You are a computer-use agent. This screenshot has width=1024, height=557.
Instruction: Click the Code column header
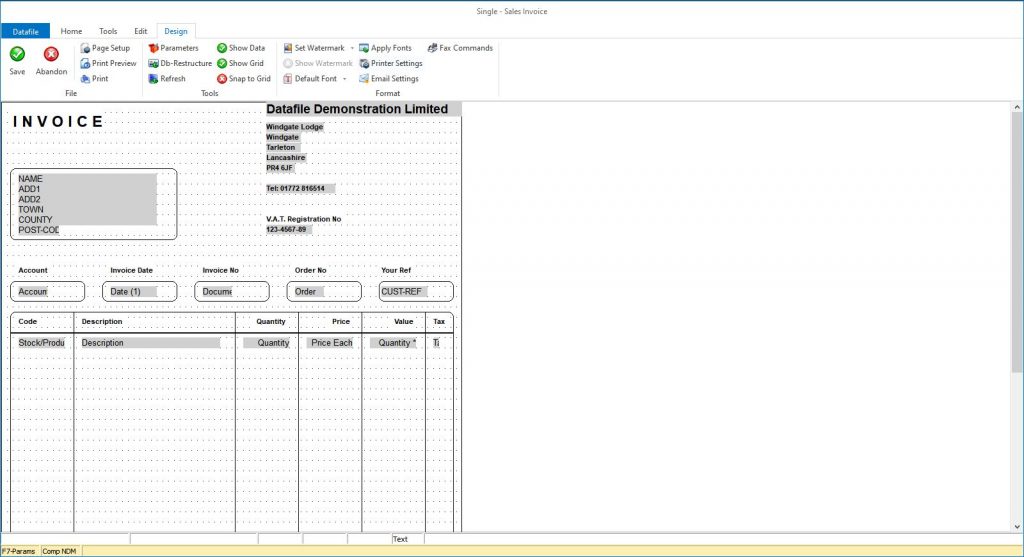pos(27,321)
